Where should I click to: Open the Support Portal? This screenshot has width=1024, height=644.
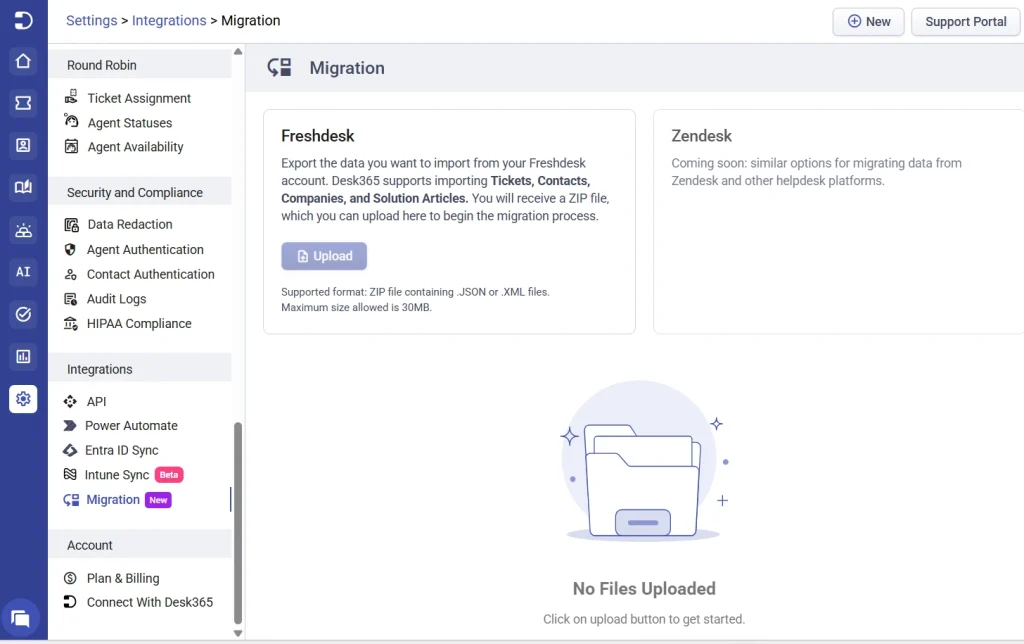point(965,22)
